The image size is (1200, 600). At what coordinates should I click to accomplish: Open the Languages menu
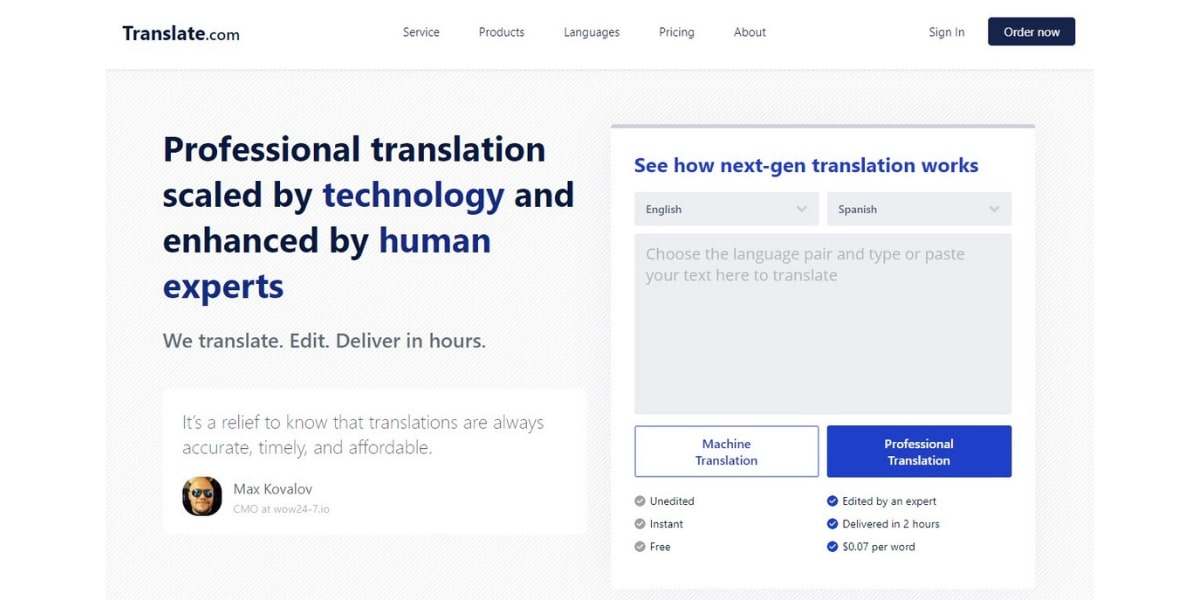point(591,32)
